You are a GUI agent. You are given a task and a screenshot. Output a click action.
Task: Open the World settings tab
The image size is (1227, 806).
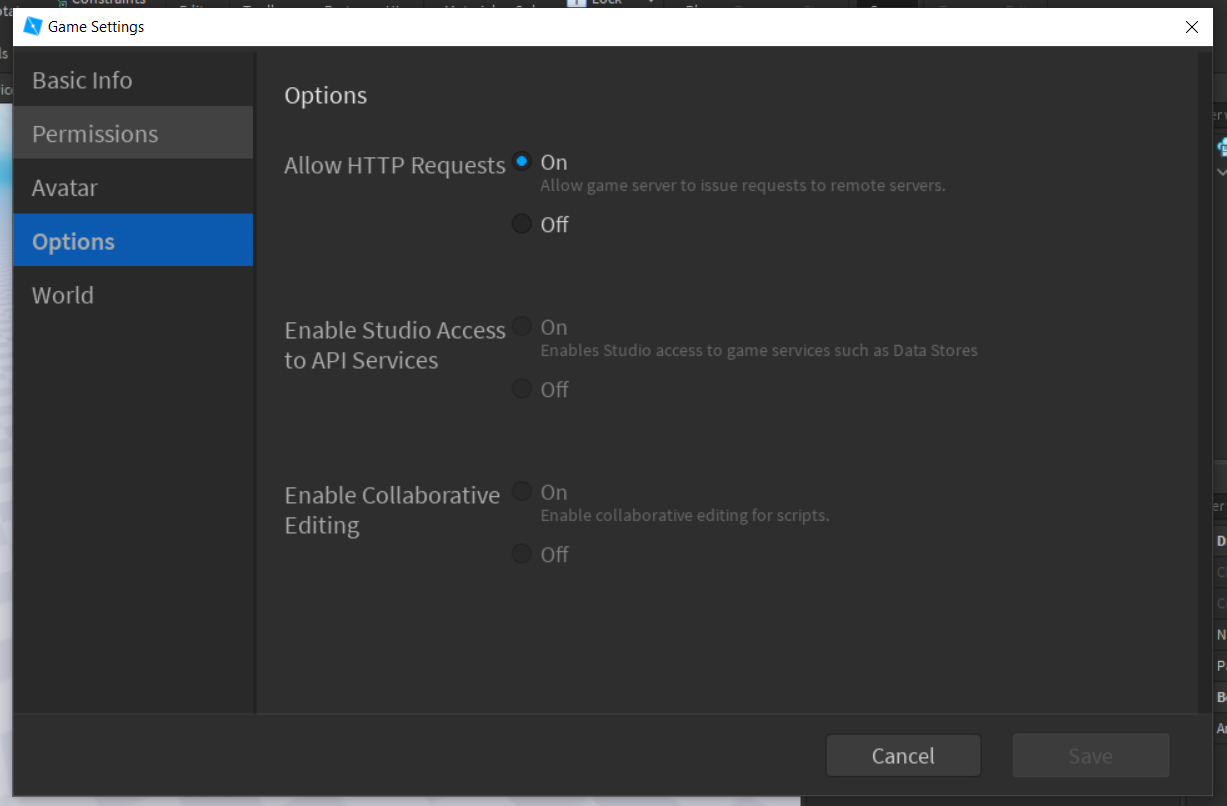pos(62,294)
